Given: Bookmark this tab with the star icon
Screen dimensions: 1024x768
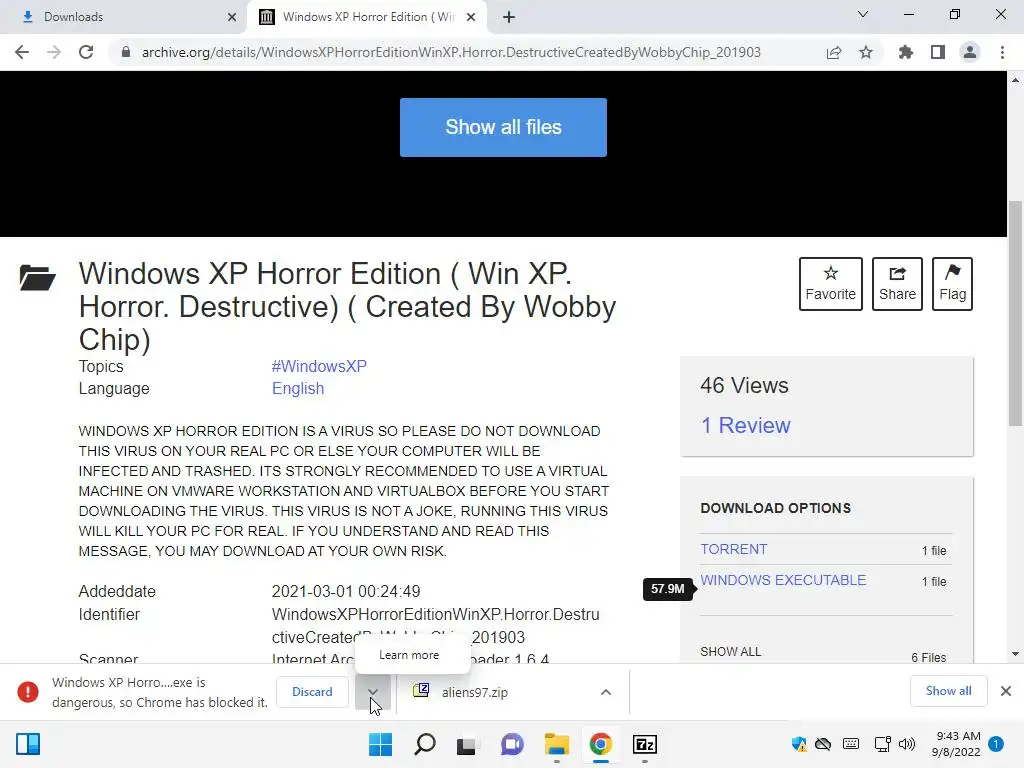Looking at the screenshot, I should pyautogui.click(x=866, y=52).
